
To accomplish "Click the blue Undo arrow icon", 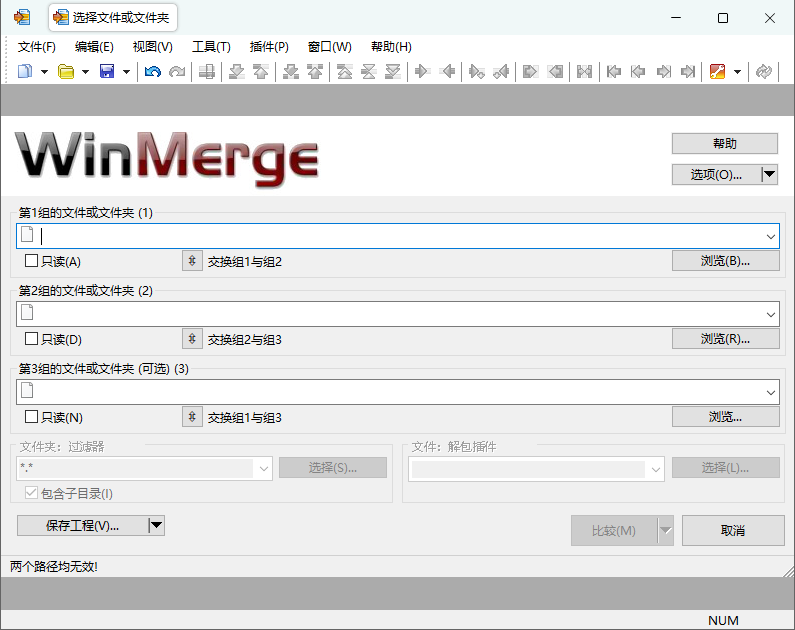I will point(152,72).
